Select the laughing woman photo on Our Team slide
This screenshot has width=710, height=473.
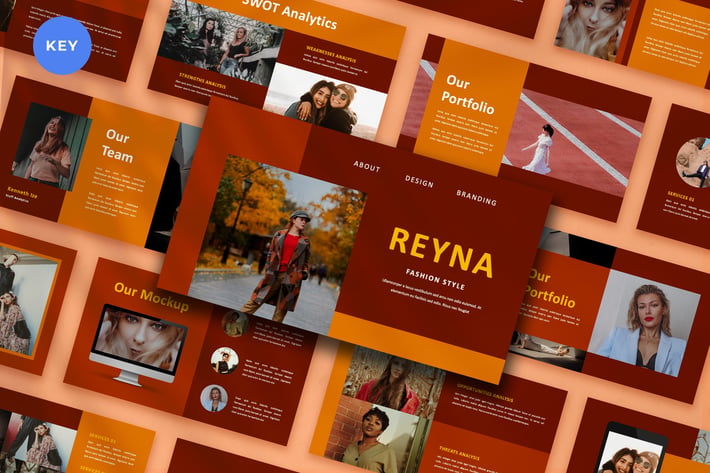pos(52,147)
